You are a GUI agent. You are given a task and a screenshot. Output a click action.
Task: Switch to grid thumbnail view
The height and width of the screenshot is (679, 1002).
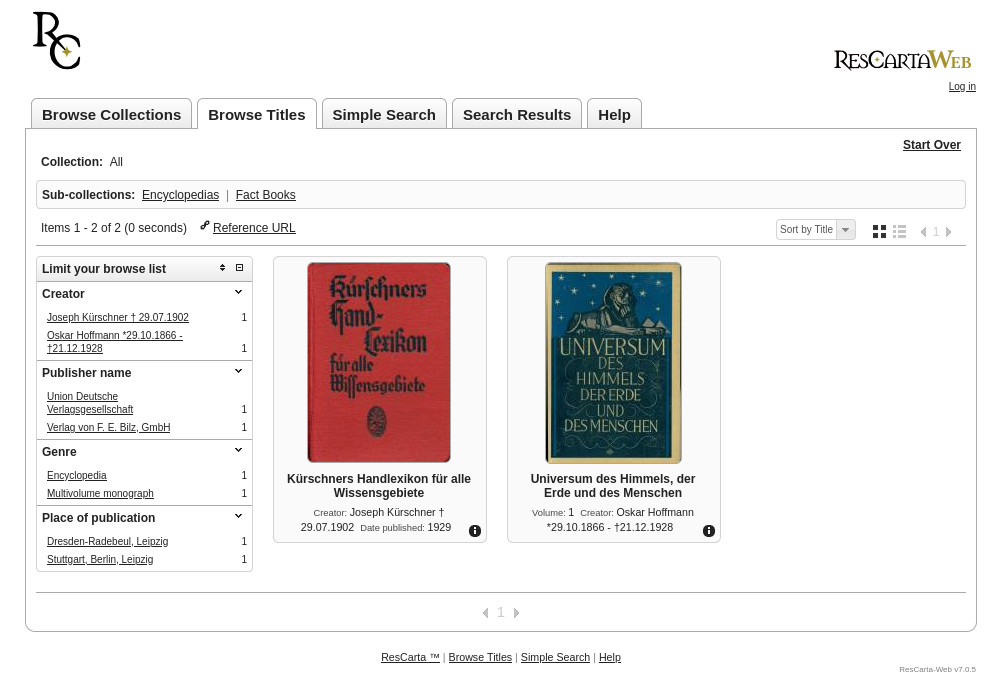879,231
